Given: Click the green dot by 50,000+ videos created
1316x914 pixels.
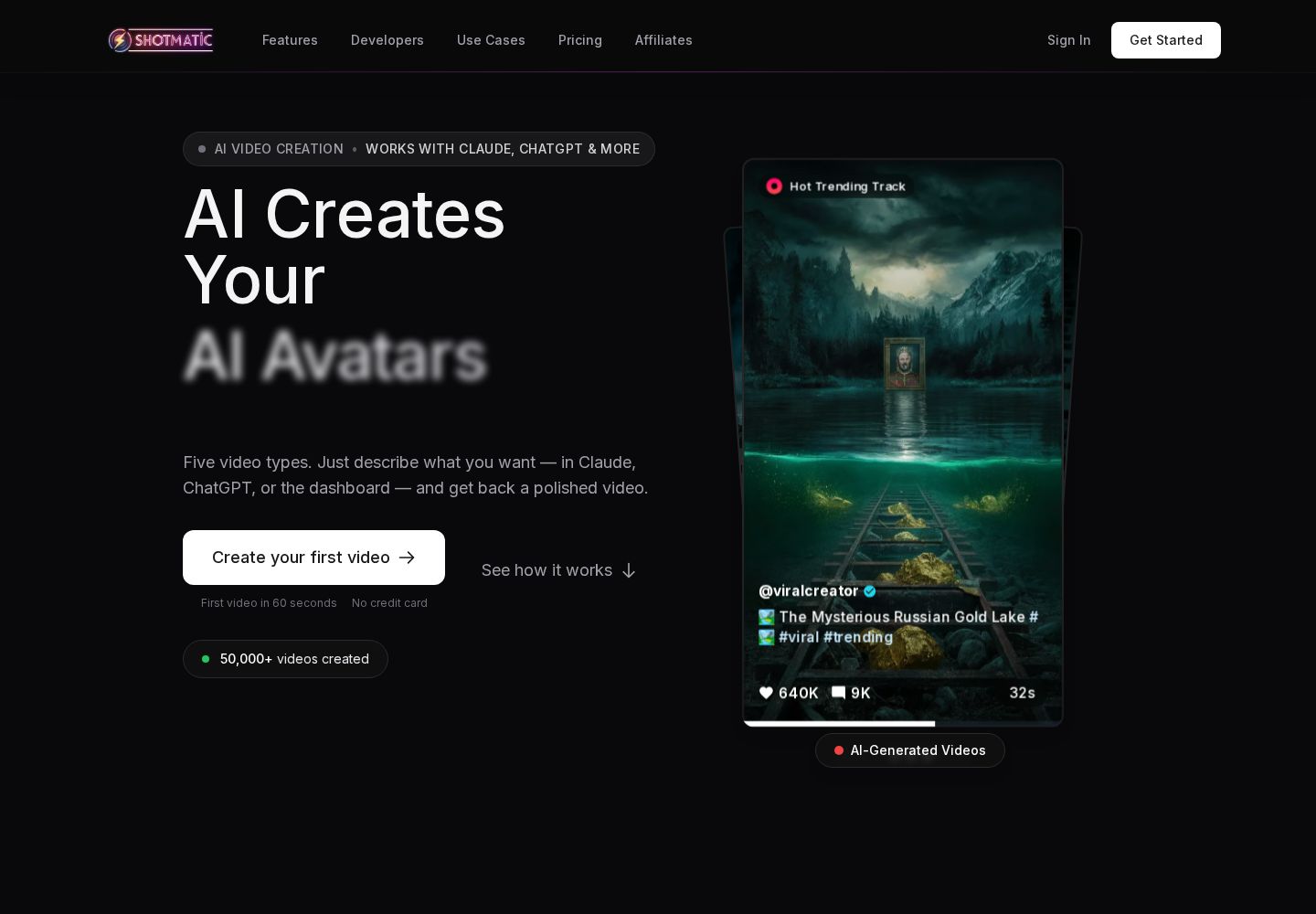Looking at the screenshot, I should (206, 659).
